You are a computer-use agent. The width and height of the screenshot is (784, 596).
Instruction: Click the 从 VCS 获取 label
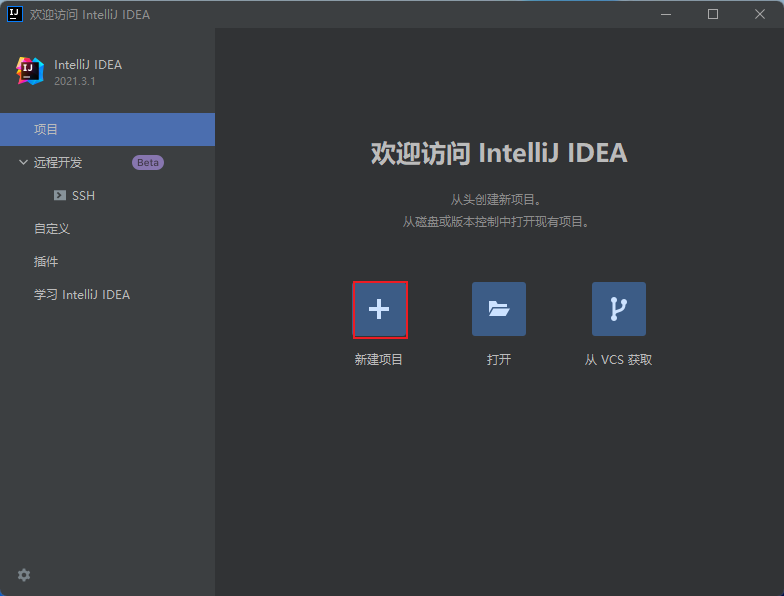click(x=618, y=360)
